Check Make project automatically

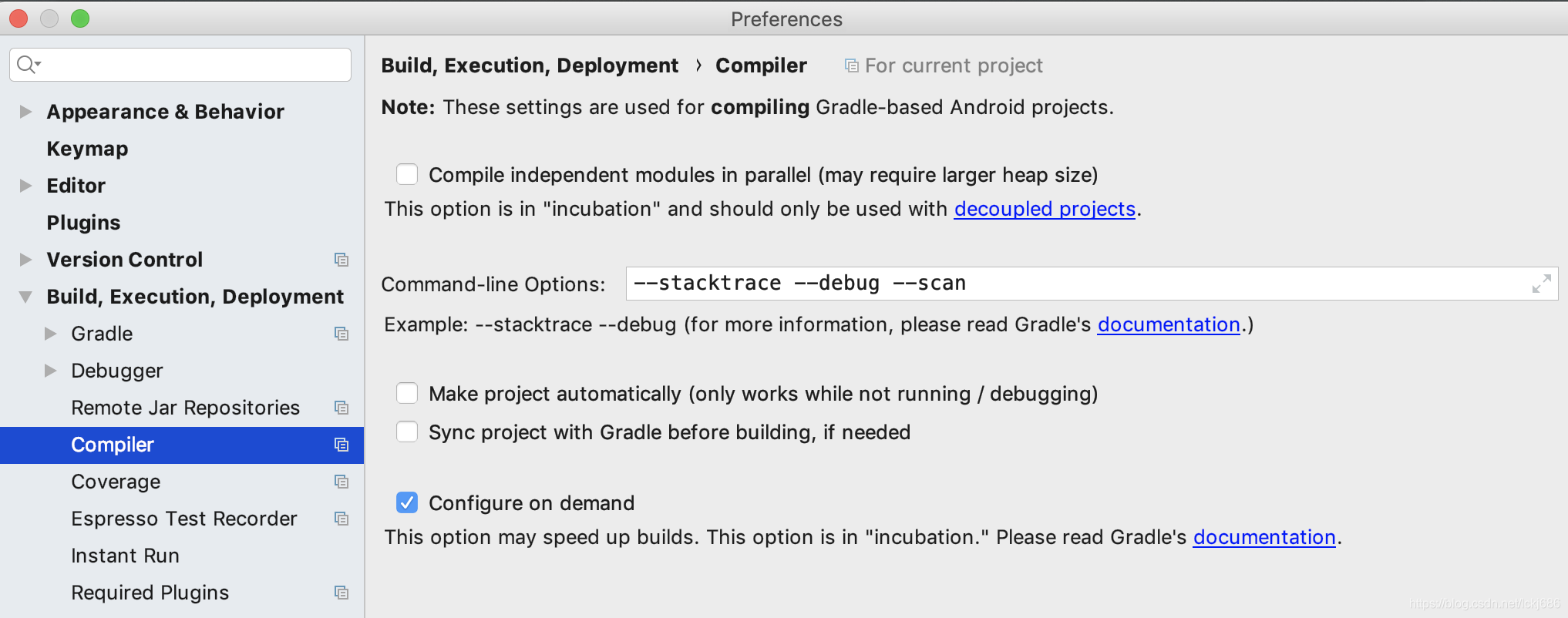(x=407, y=393)
